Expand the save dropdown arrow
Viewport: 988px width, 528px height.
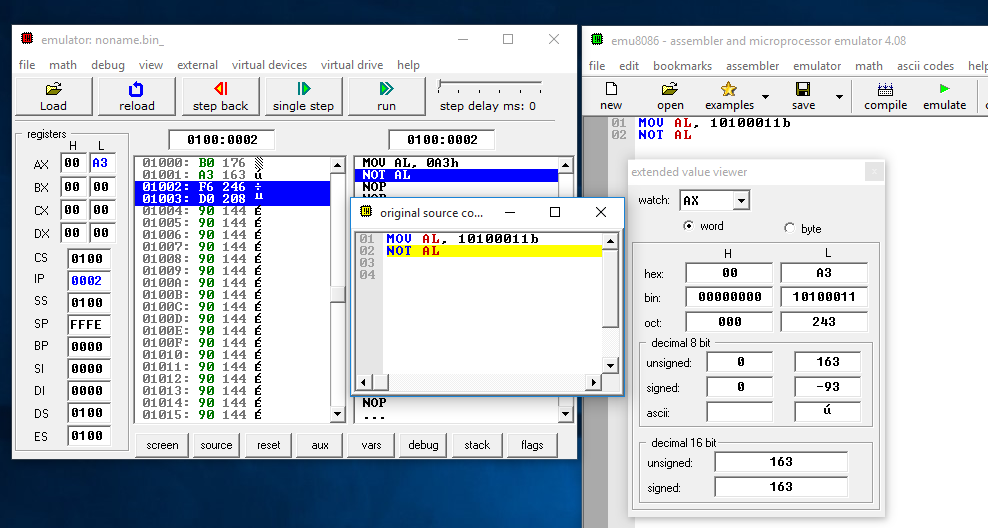837,98
